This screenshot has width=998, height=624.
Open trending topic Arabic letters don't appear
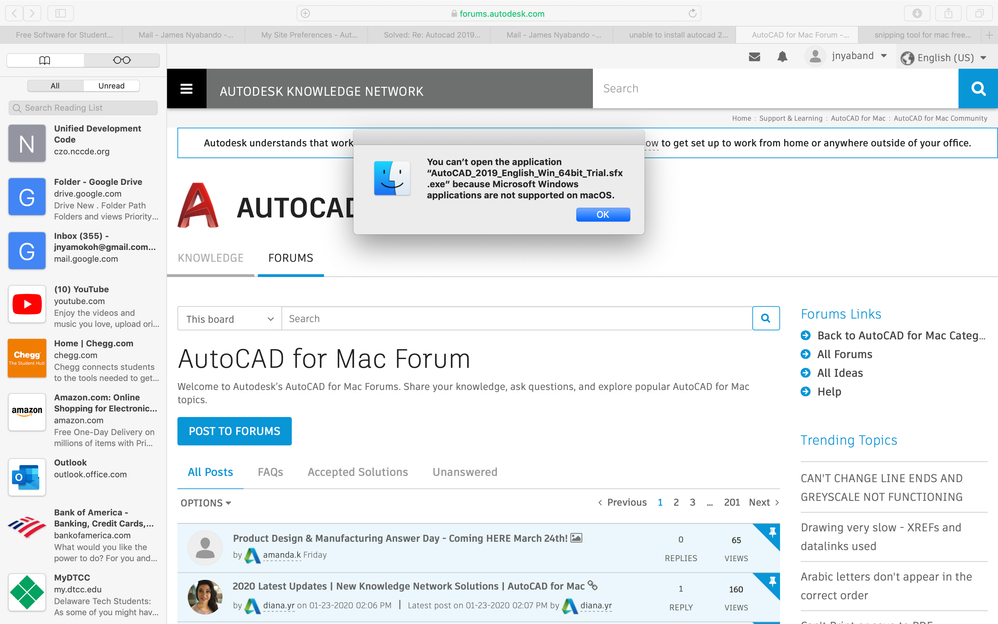pyautogui.click(x=886, y=586)
